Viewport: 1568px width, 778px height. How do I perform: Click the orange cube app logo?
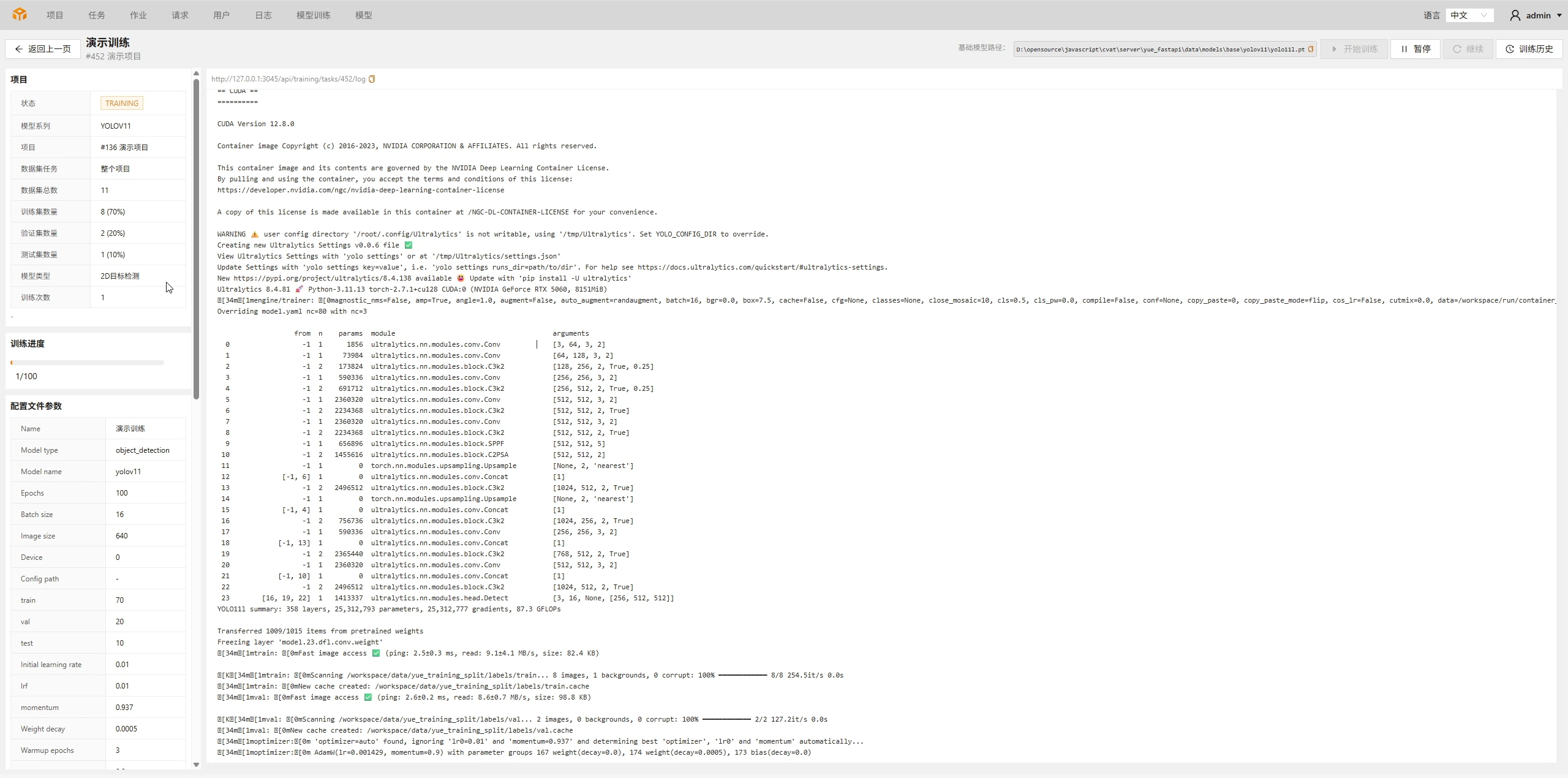point(20,15)
